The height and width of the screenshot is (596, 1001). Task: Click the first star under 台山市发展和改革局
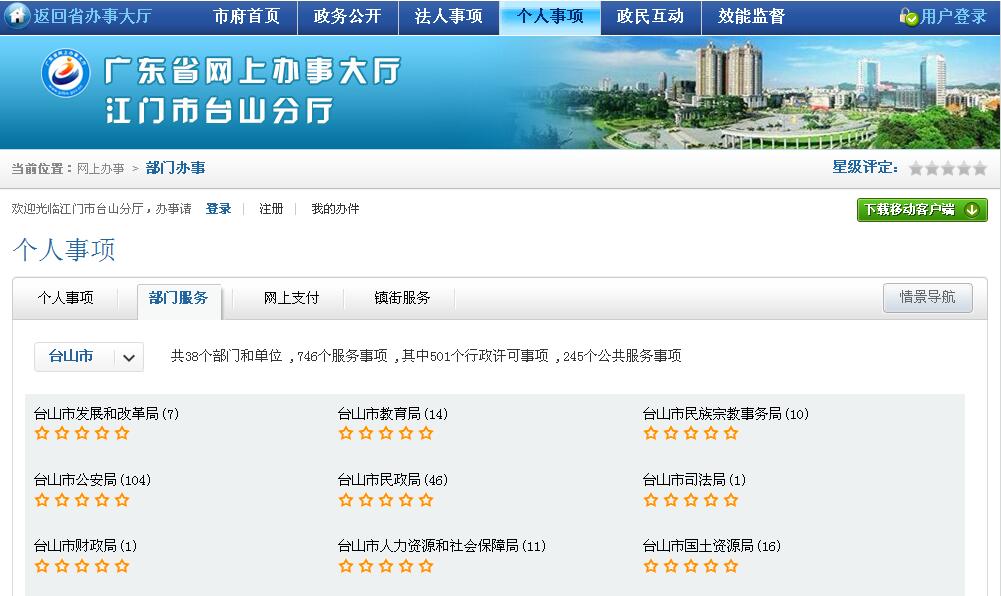point(42,433)
